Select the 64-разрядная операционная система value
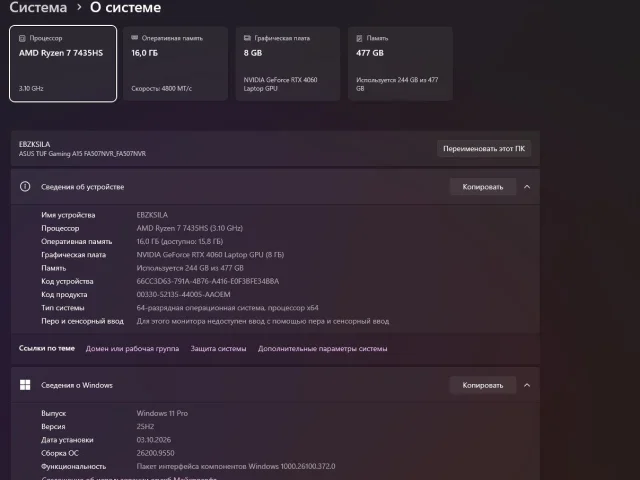640x480 pixels. pyautogui.click(x=227, y=308)
